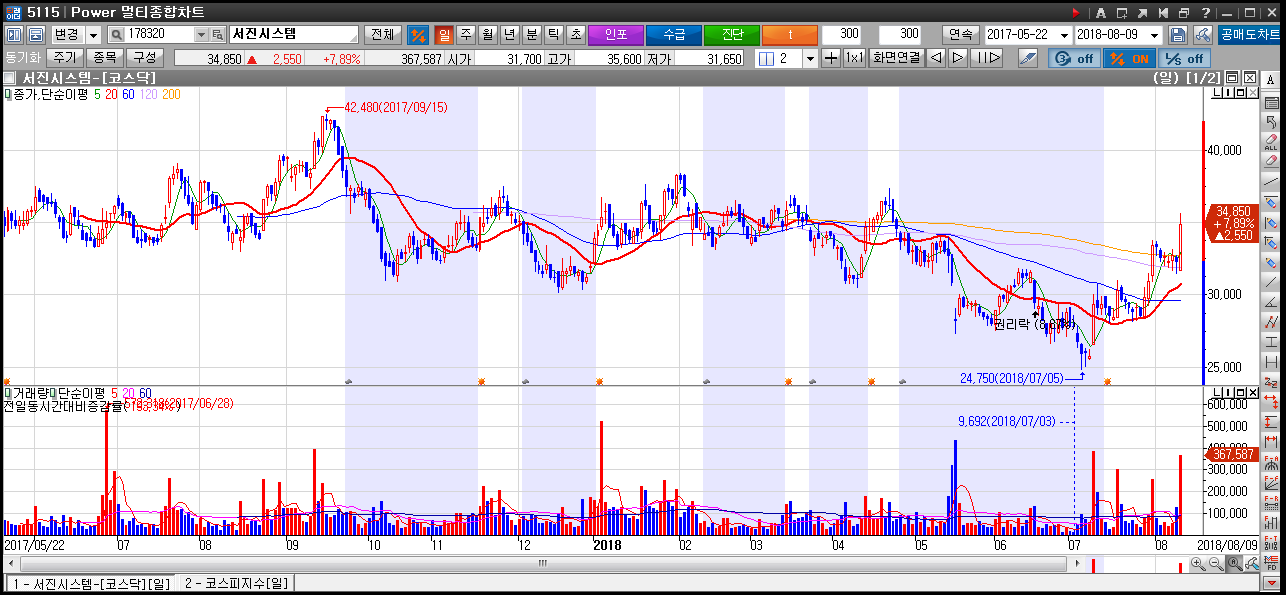Click the save floppy disk icon
The width and height of the screenshot is (1286, 595).
1178,34
